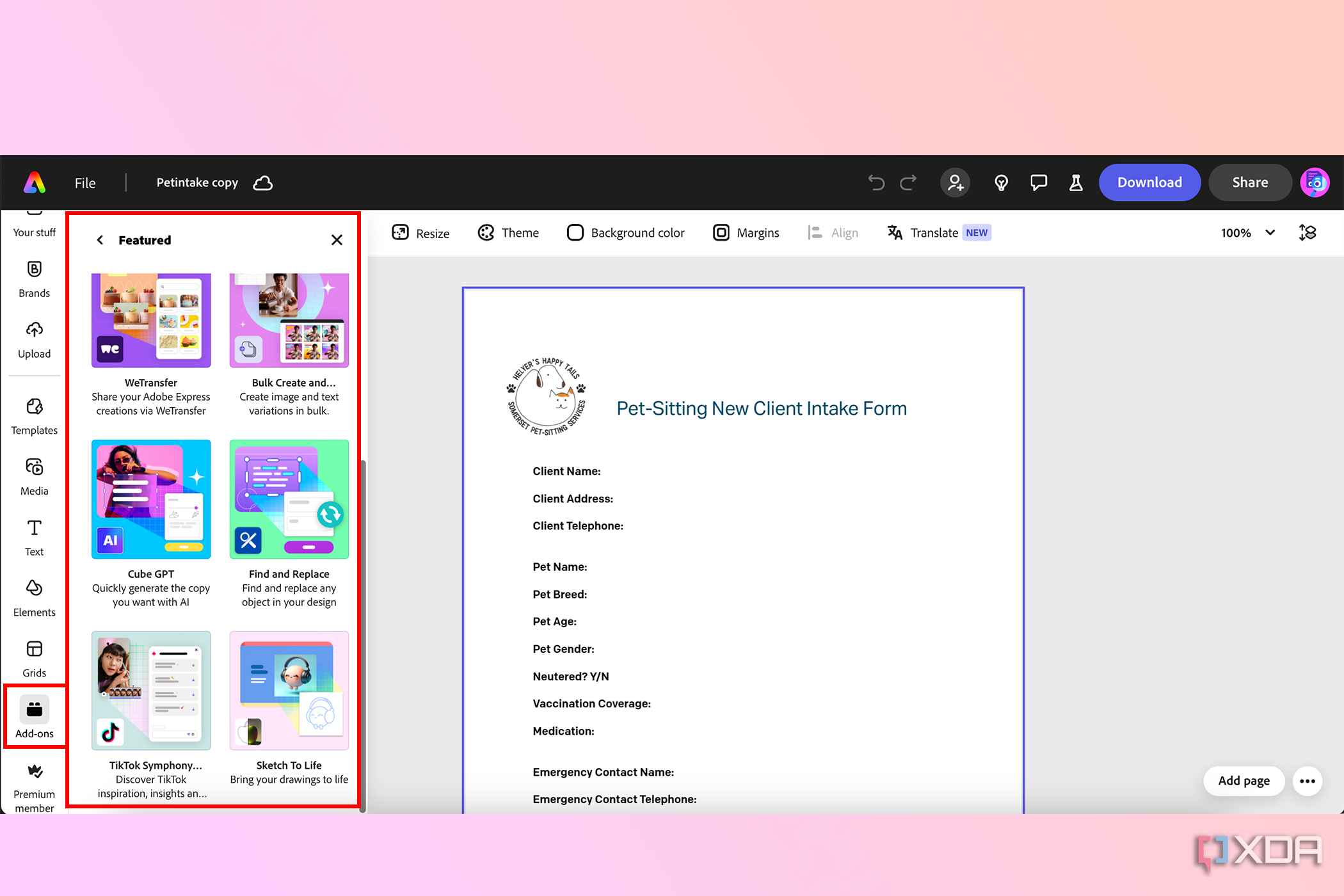Open the Premium member section
The height and width of the screenshot is (896, 1344).
point(35,788)
